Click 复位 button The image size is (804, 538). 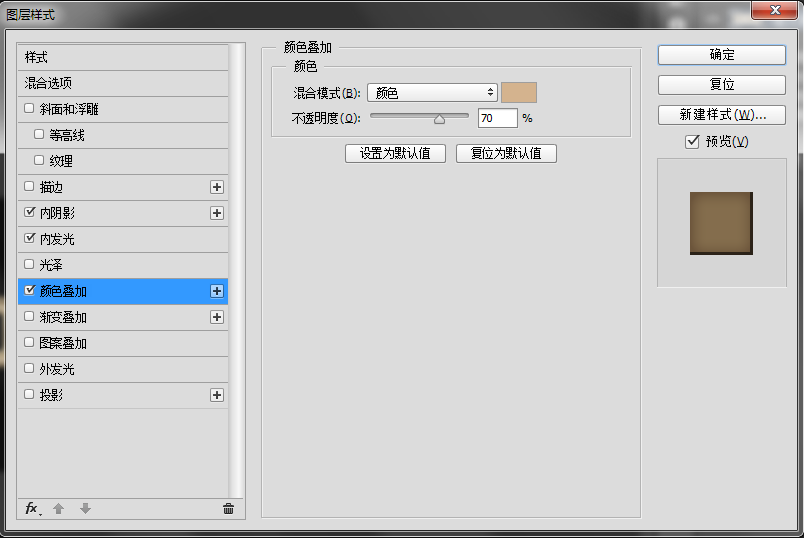tap(721, 85)
